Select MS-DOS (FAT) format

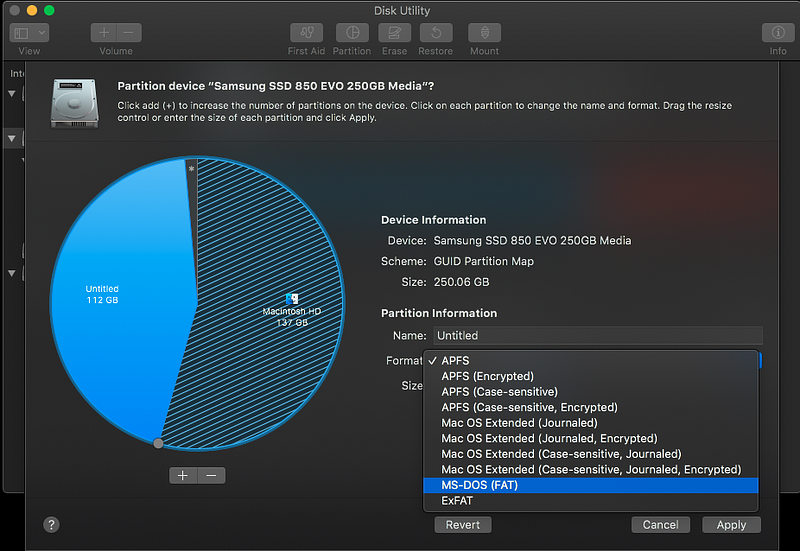click(x=590, y=485)
